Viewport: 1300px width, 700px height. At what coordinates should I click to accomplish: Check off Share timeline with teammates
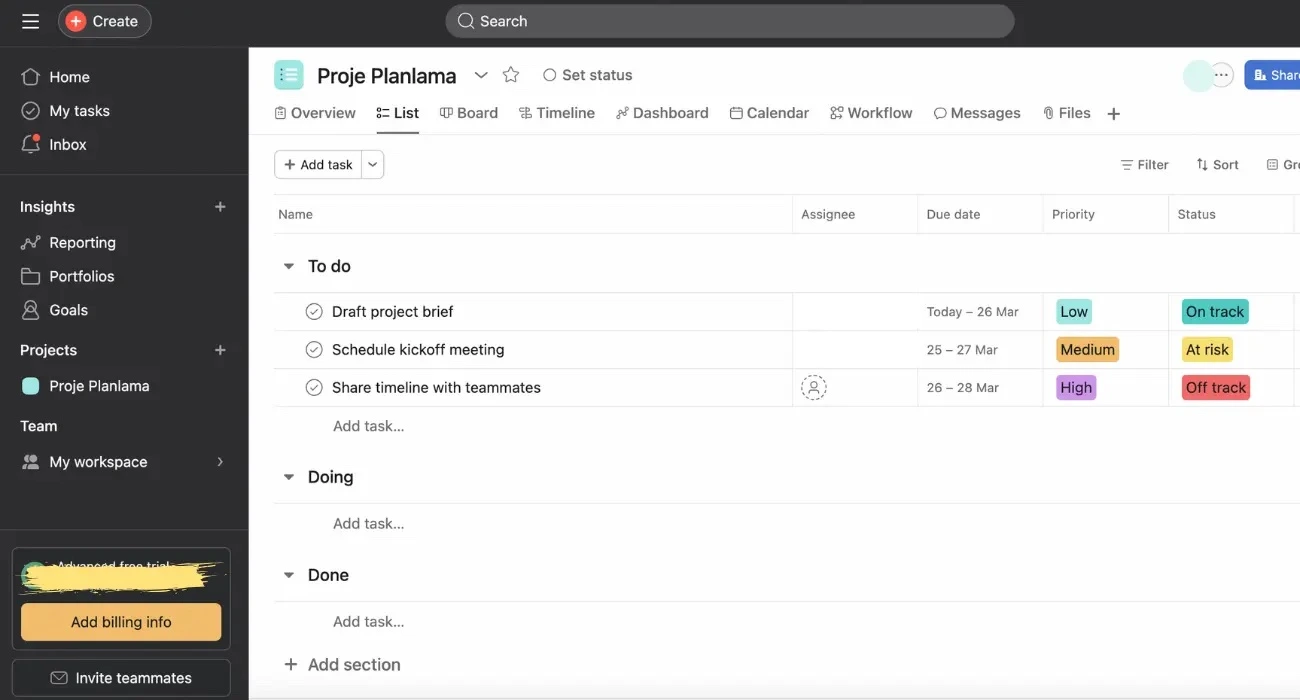coord(313,387)
